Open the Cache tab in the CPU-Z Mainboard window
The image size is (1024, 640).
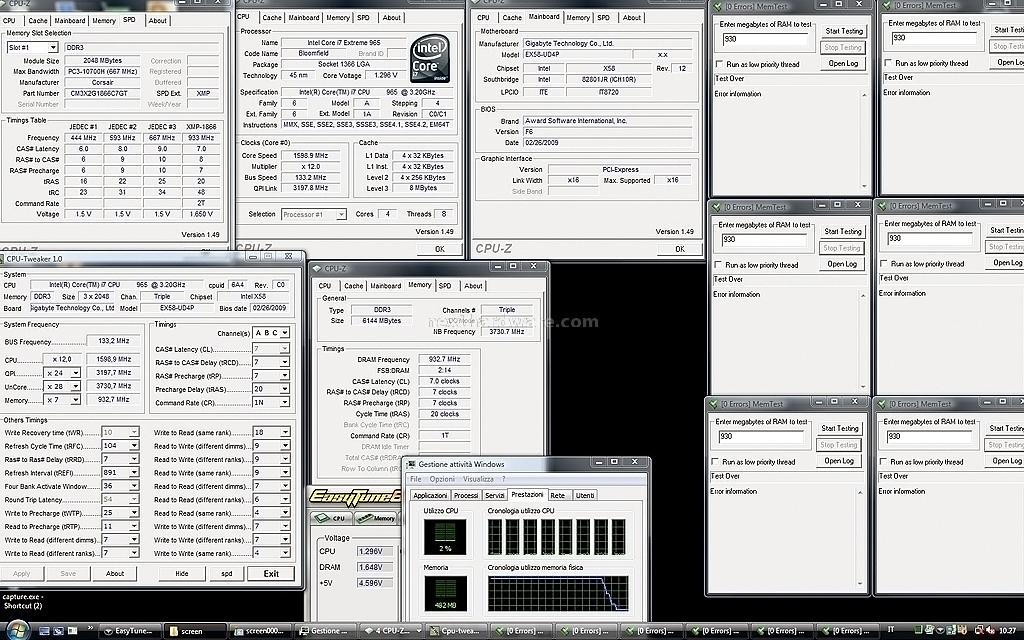512,18
